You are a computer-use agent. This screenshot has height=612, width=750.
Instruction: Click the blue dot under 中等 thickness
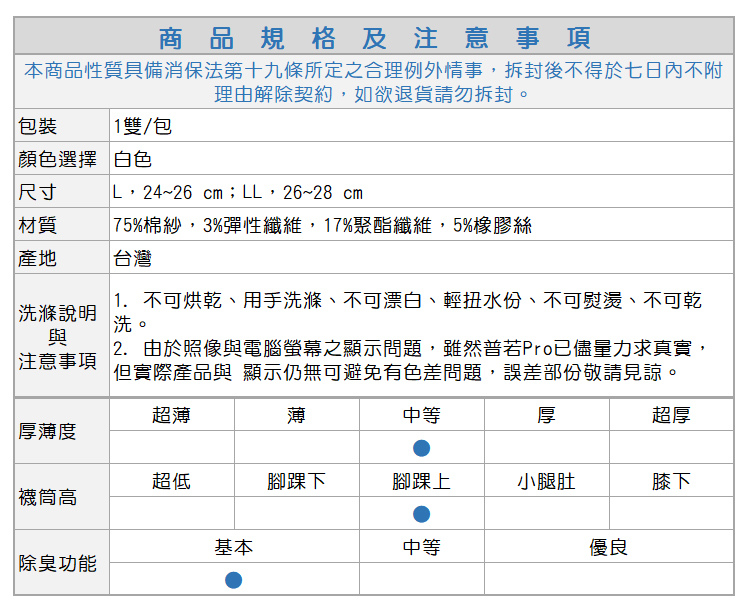click(x=421, y=447)
